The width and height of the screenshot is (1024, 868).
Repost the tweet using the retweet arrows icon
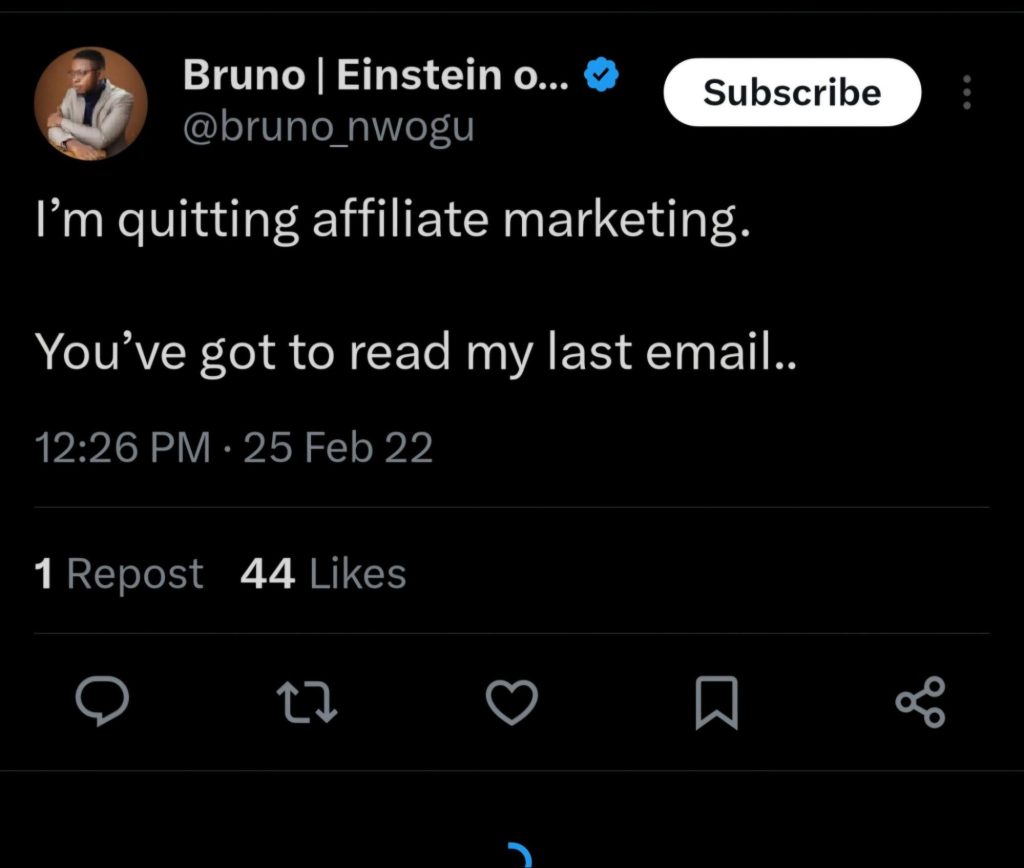click(x=308, y=701)
